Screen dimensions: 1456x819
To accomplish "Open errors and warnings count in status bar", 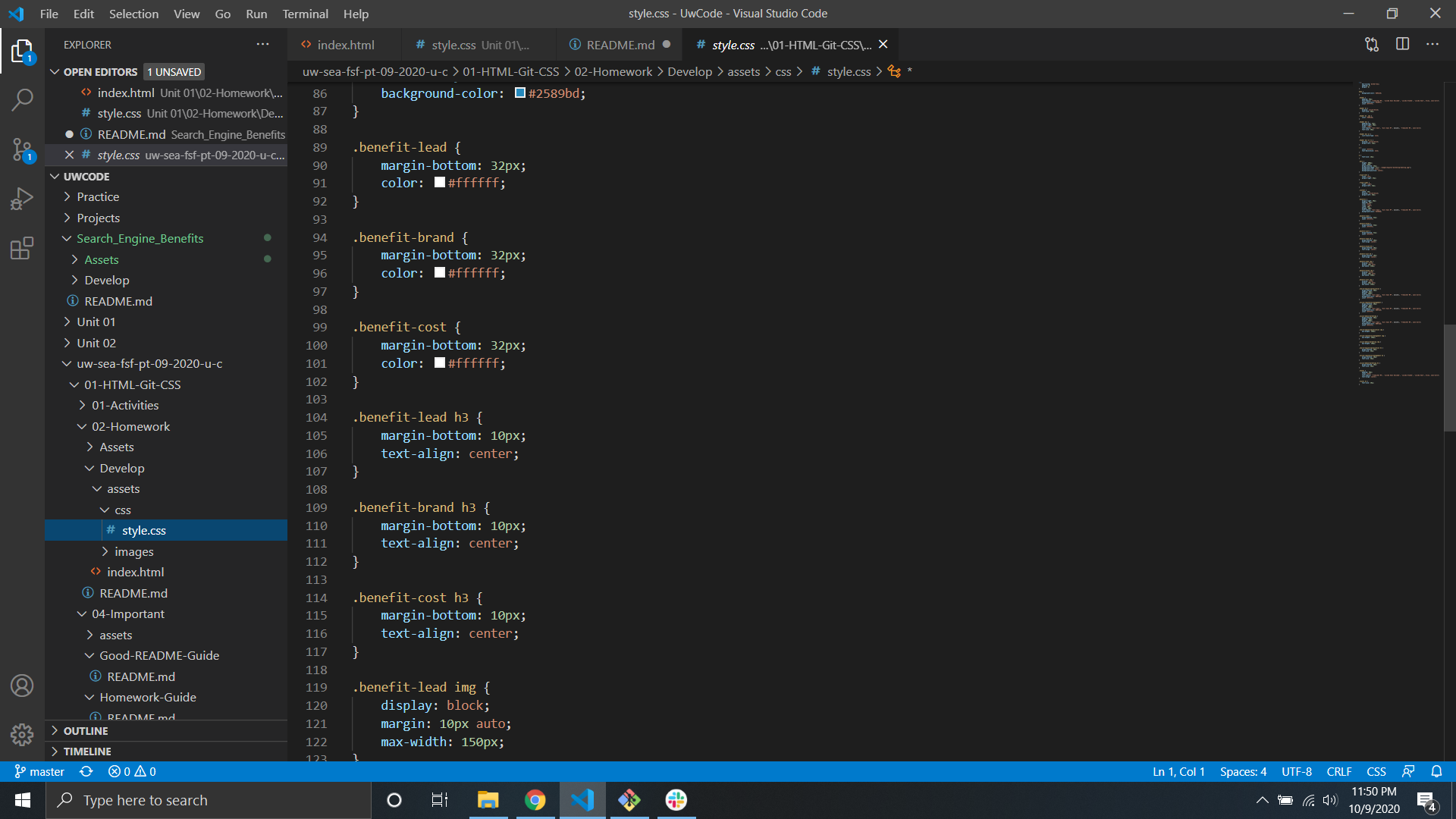I will click(x=132, y=771).
